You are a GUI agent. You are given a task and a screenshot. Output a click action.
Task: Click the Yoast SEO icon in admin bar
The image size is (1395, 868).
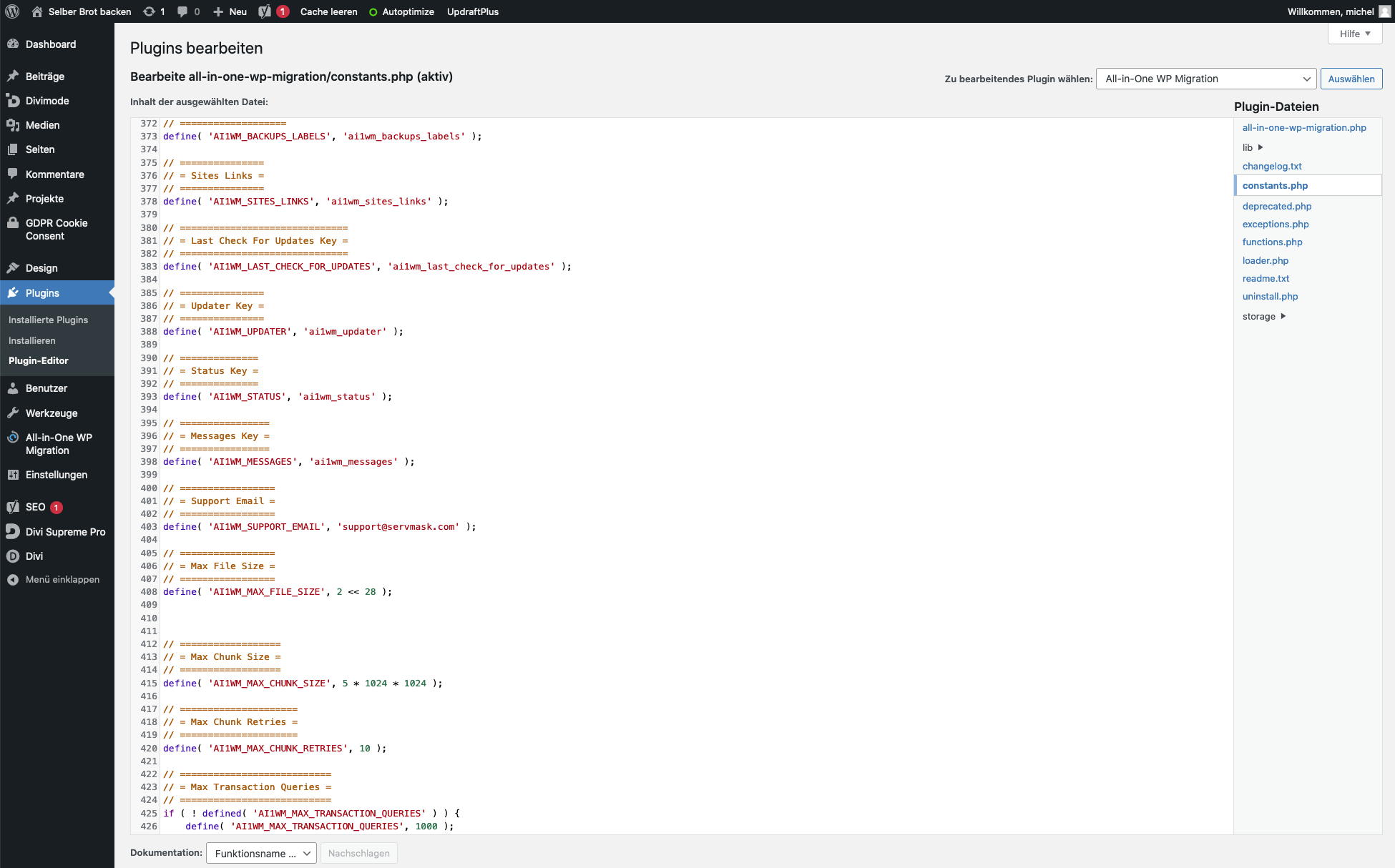coord(265,11)
